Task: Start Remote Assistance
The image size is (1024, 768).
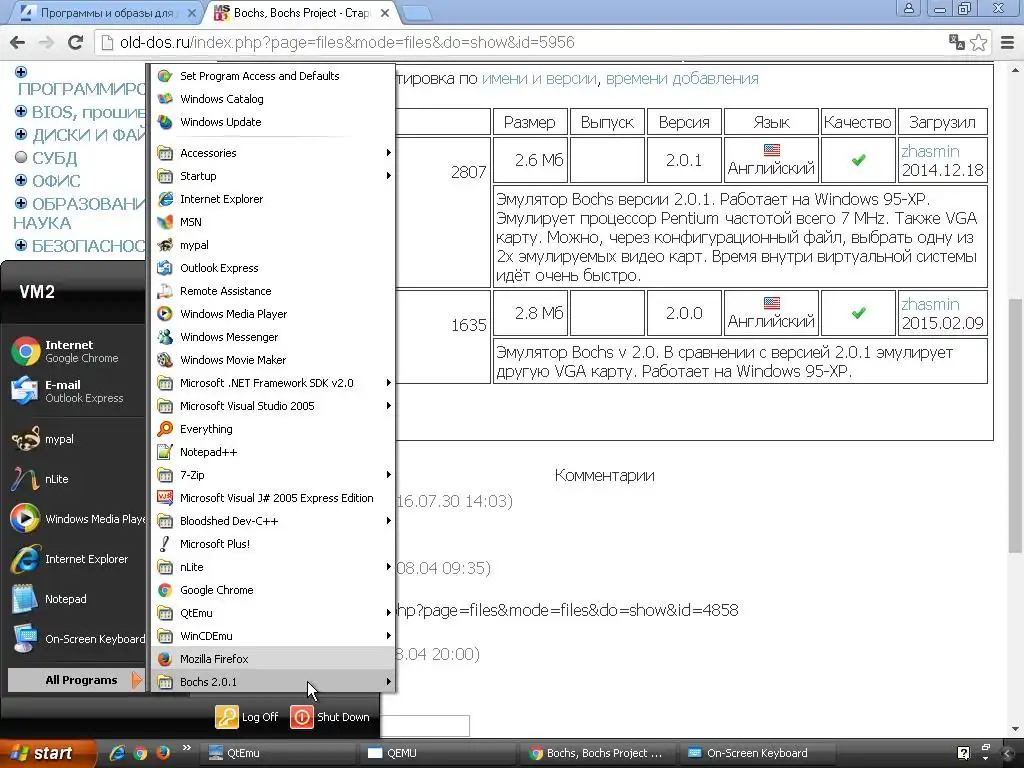Action: 273,291
